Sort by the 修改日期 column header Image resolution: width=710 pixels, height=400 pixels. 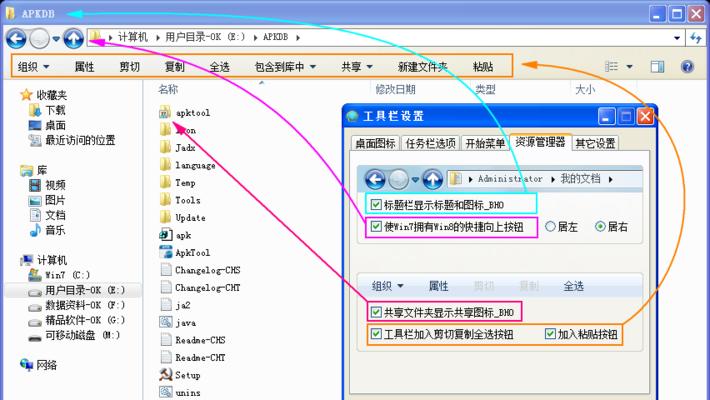[395, 89]
